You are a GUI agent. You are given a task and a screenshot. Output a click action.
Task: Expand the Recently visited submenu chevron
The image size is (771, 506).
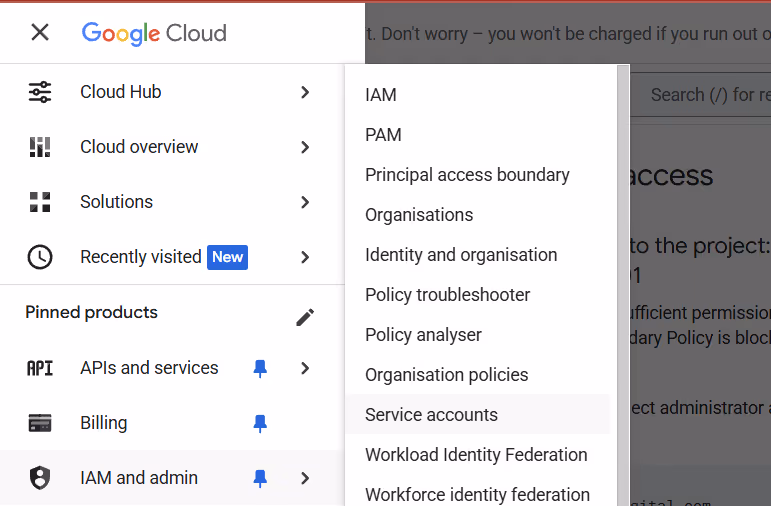(305, 257)
